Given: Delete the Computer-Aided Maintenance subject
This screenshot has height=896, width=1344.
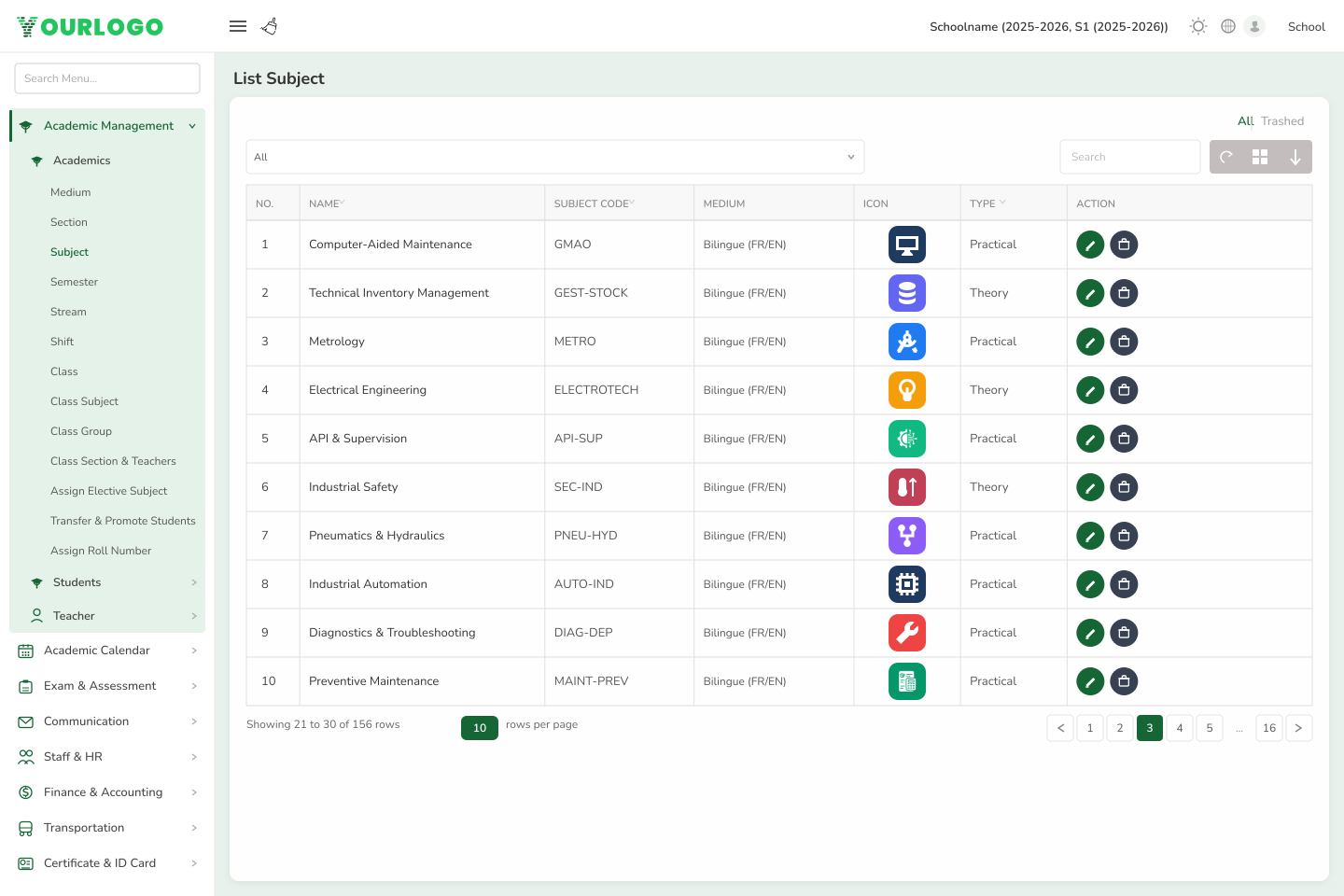Looking at the screenshot, I should tap(1124, 245).
